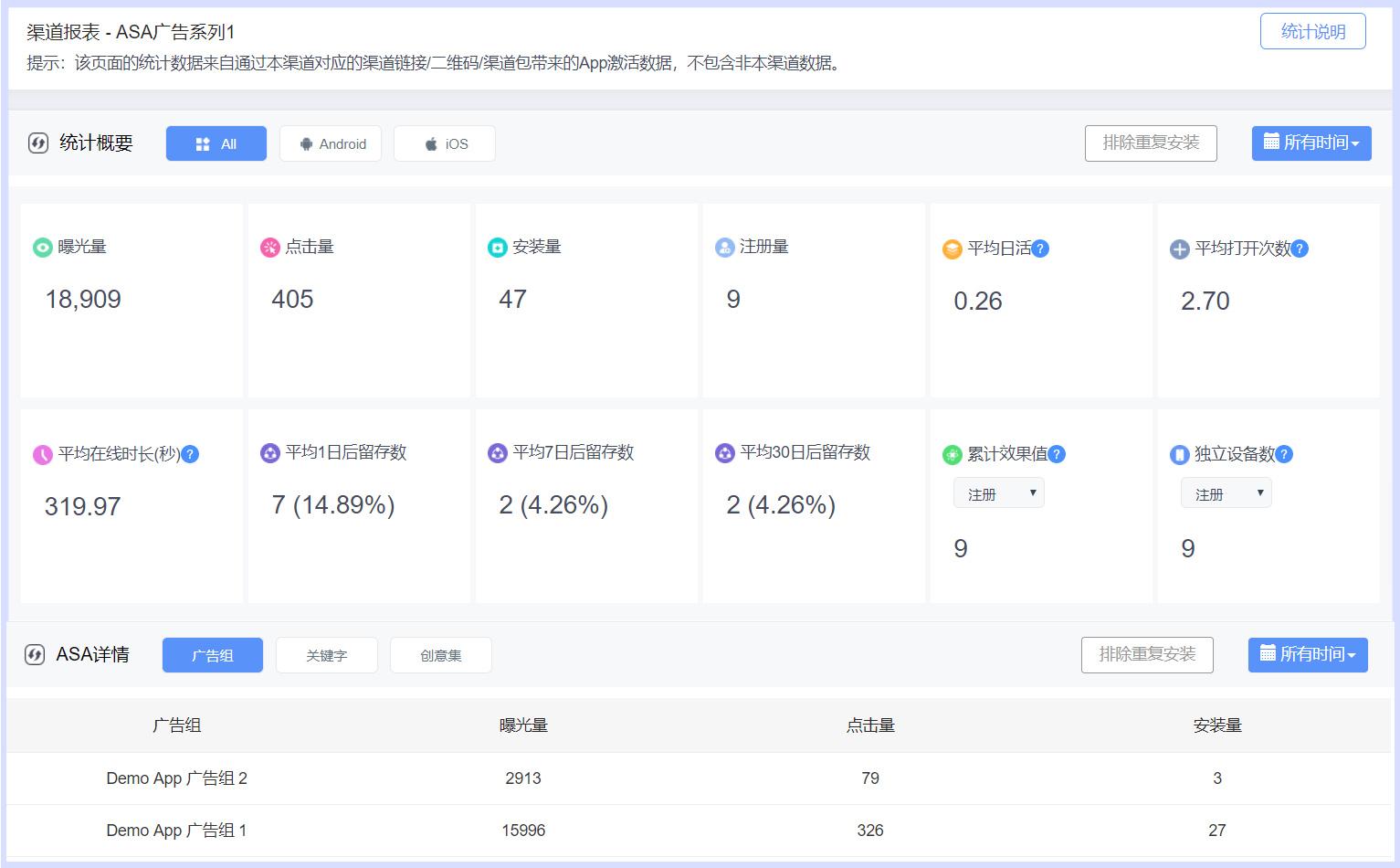1400x868 pixels.
Task: Select the Android platform filter
Action: (x=330, y=143)
